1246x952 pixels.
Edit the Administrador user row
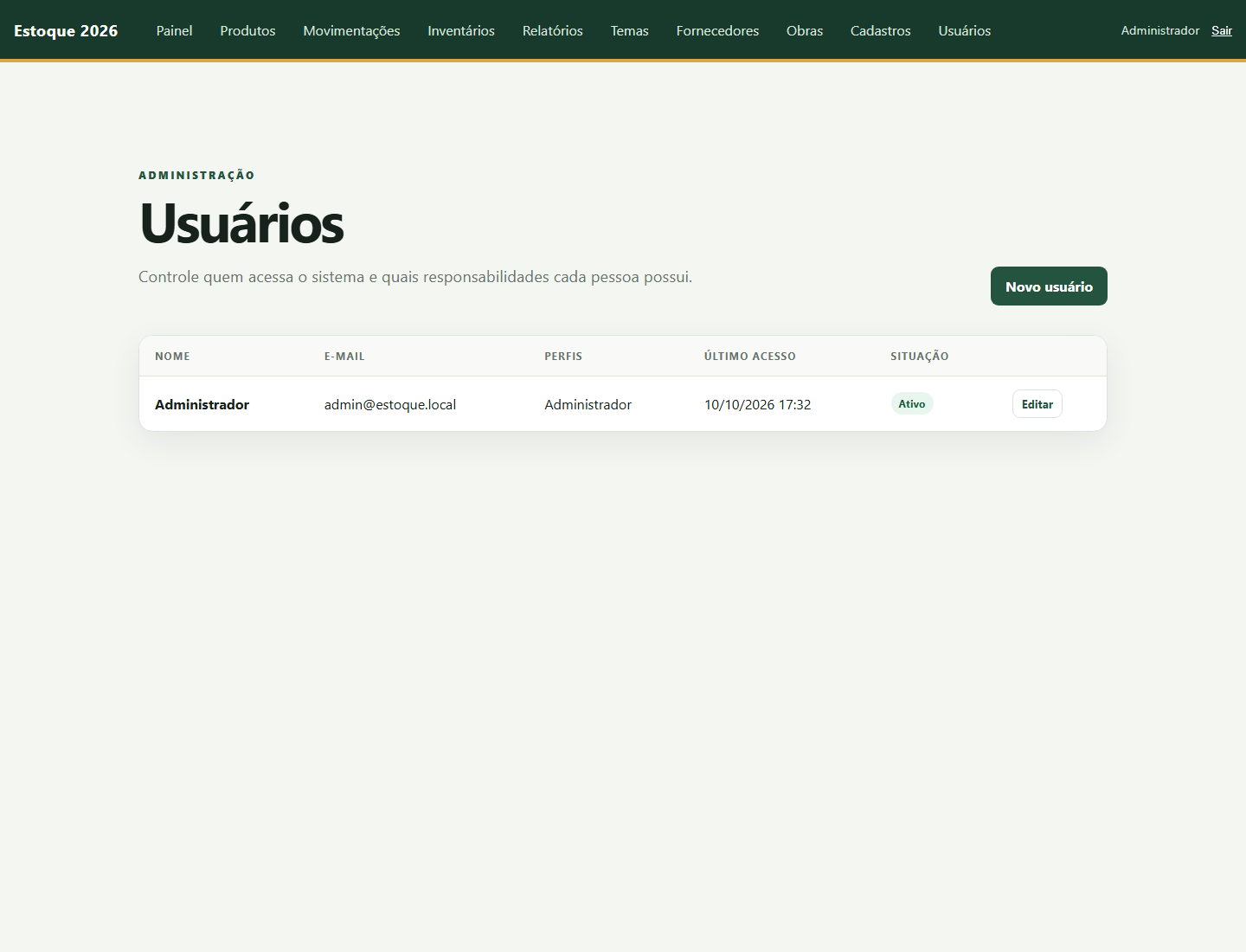1037,404
